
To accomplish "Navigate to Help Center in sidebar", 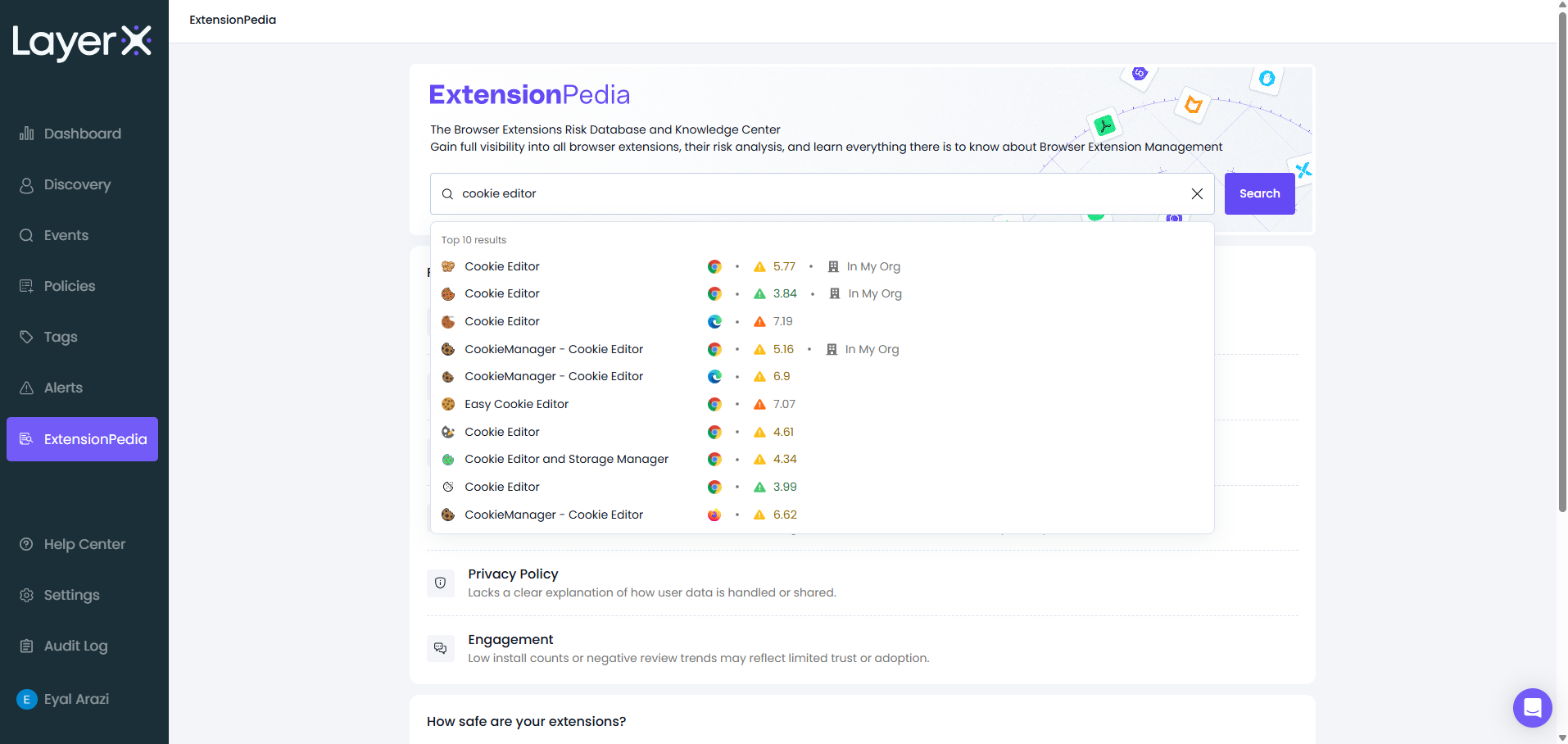I will tap(27, 544).
